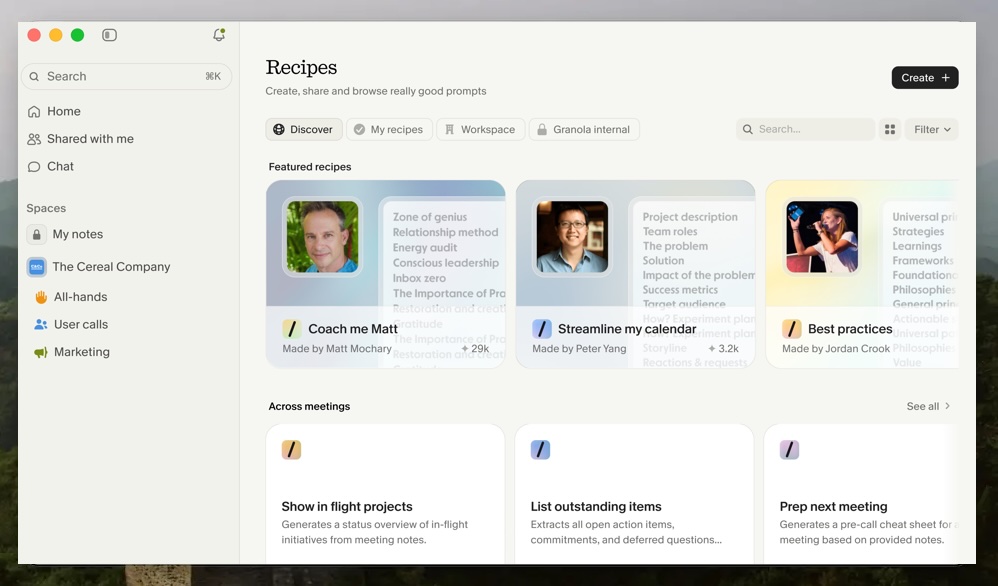This screenshot has height=586, width=998.
Task: Click the Spaces section label
Action: (x=46, y=208)
